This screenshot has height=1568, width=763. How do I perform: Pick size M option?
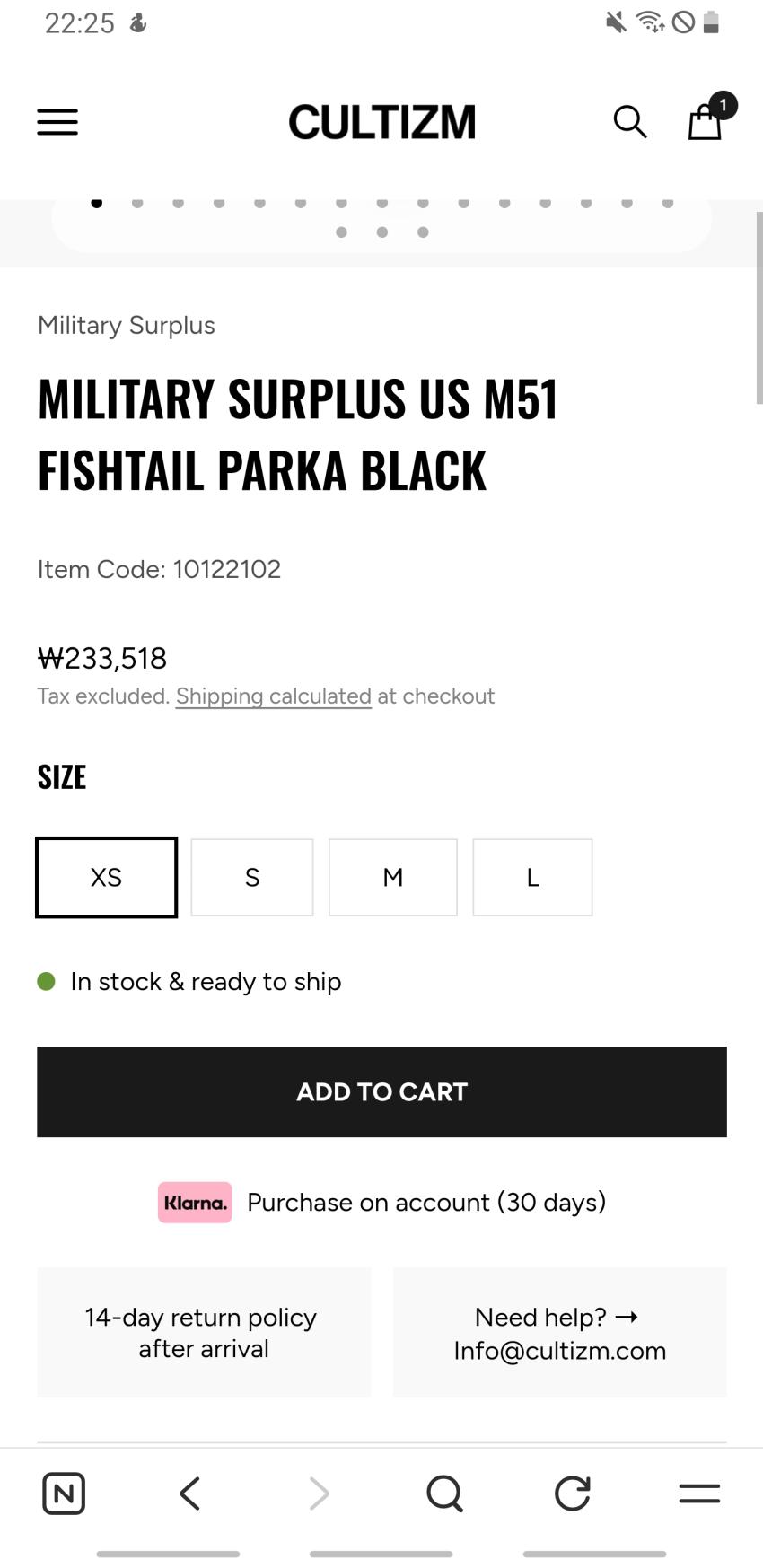pos(393,877)
